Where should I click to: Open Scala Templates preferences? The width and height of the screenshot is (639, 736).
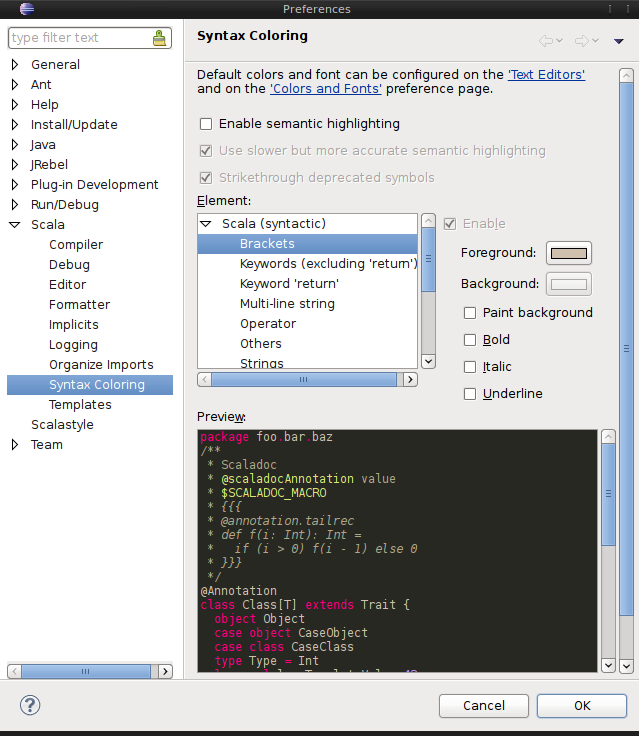(x=80, y=405)
